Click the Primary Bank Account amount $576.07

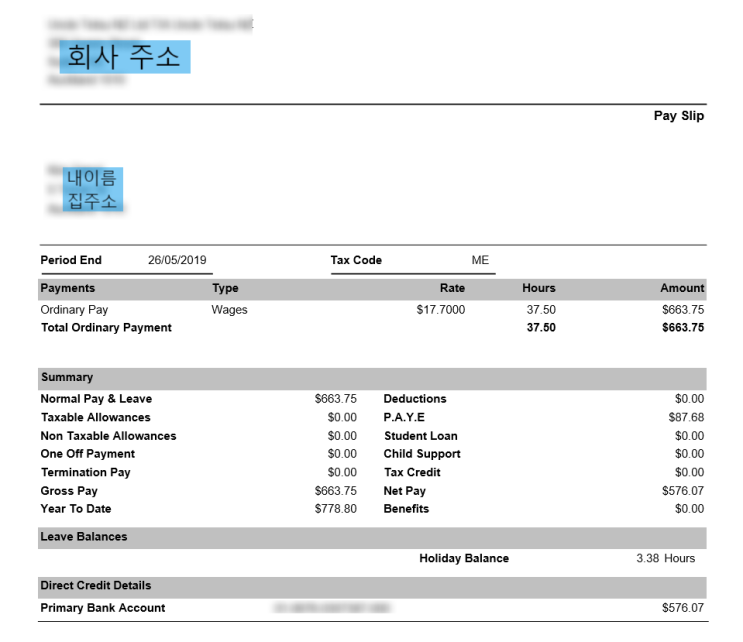coord(683,608)
